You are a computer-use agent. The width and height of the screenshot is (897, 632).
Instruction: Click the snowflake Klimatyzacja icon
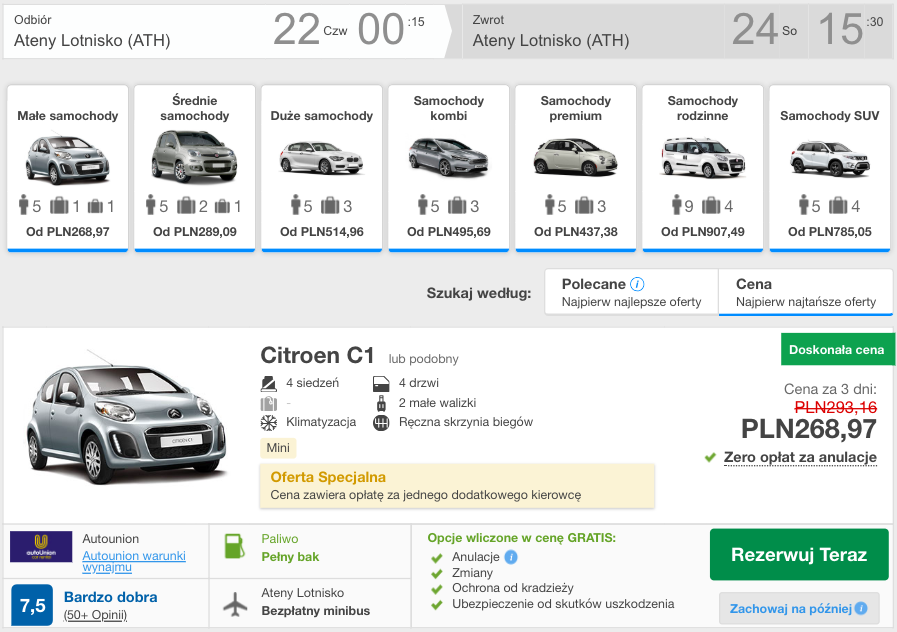pyautogui.click(x=268, y=423)
